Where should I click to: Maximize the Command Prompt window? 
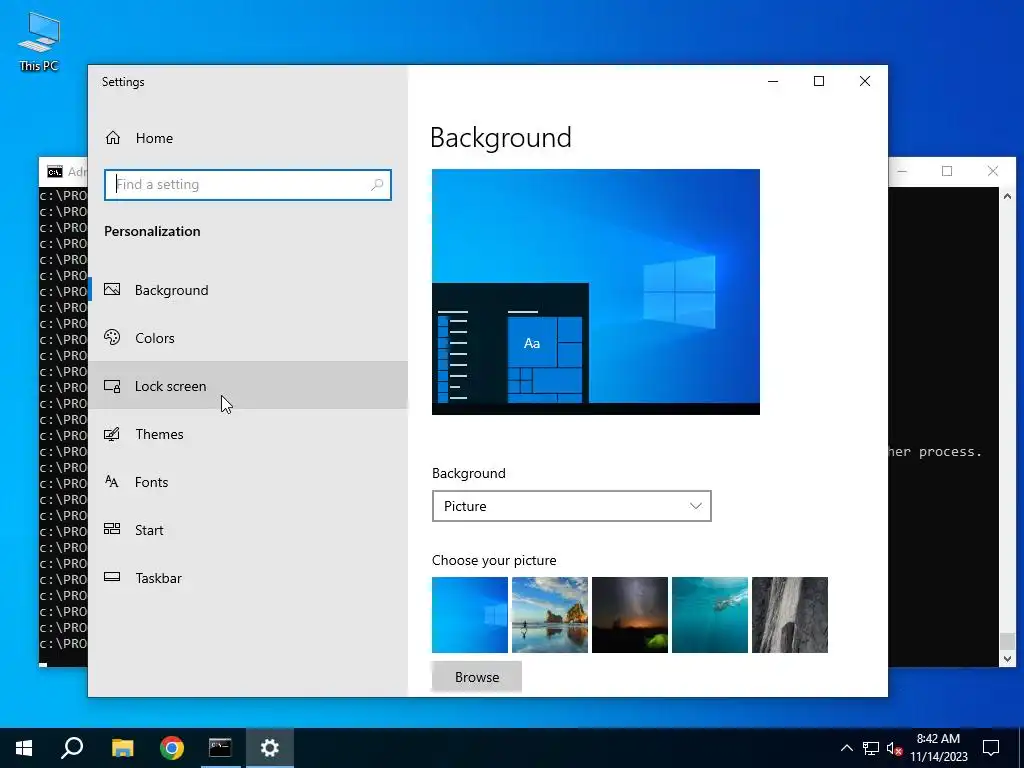pos(947,171)
